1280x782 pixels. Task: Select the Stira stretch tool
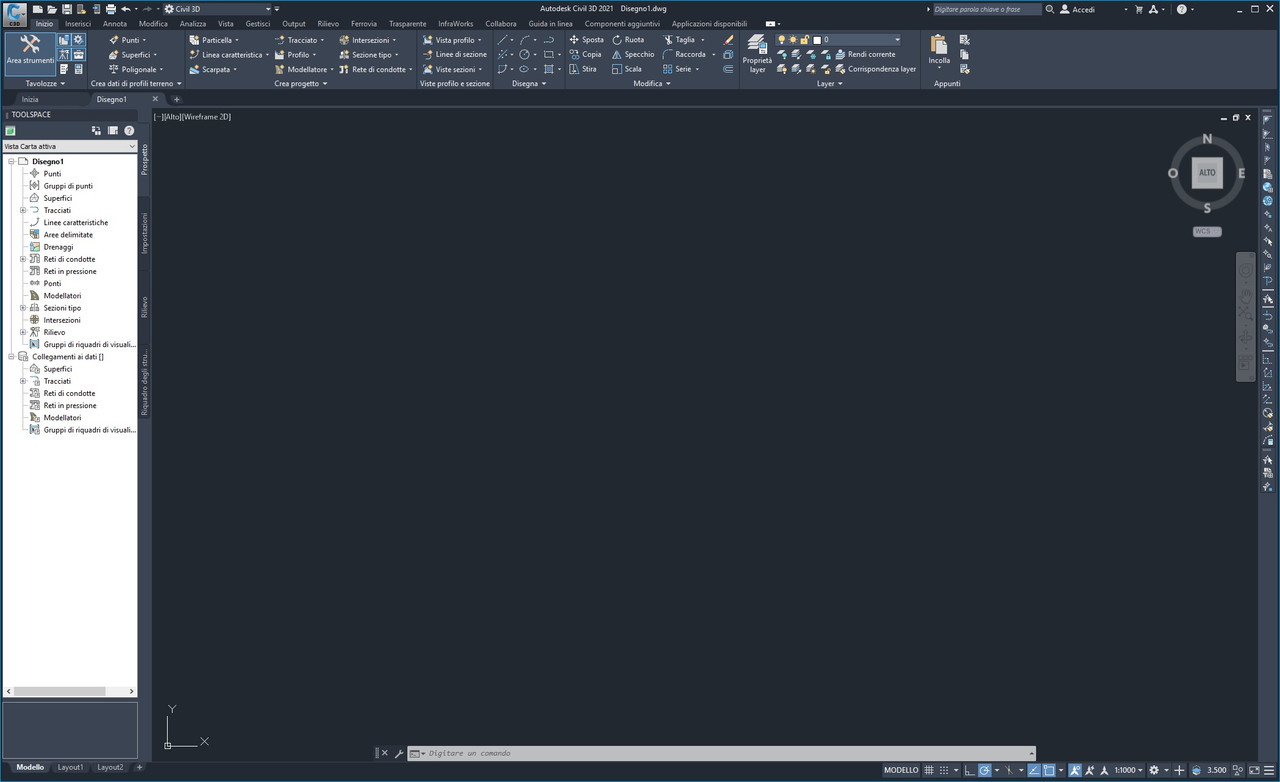pos(583,69)
